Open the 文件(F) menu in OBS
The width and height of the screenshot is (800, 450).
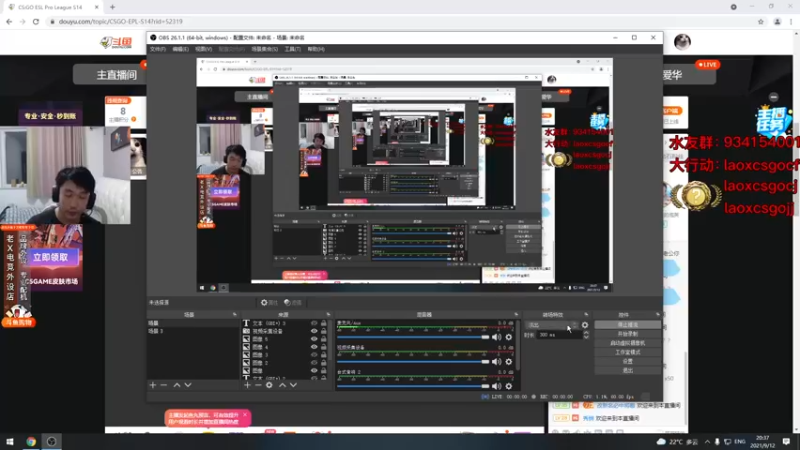point(158,49)
